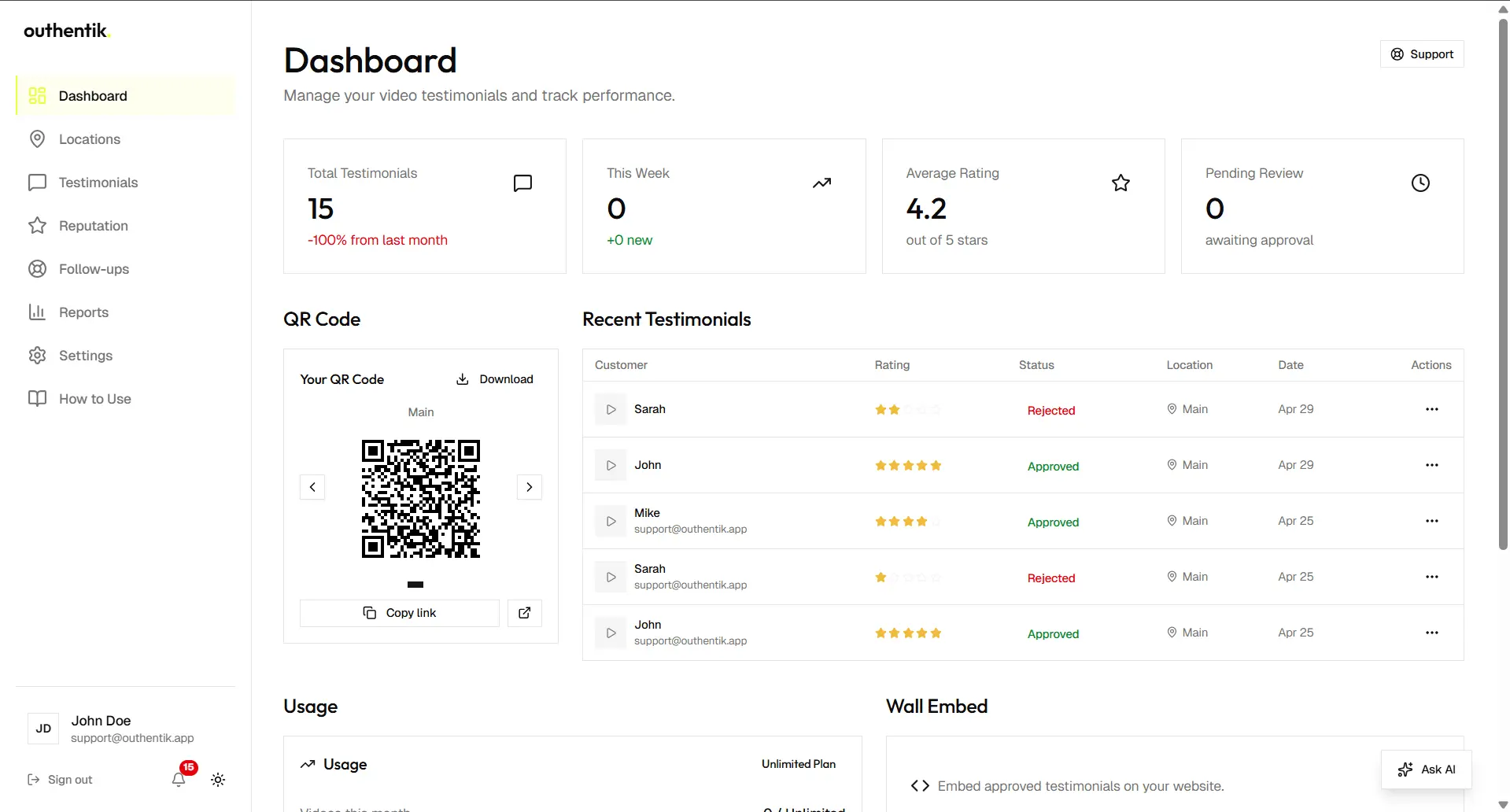Screen dimensions: 1510x812
Task: Click the notifications bell icon
Action: tap(179, 780)
